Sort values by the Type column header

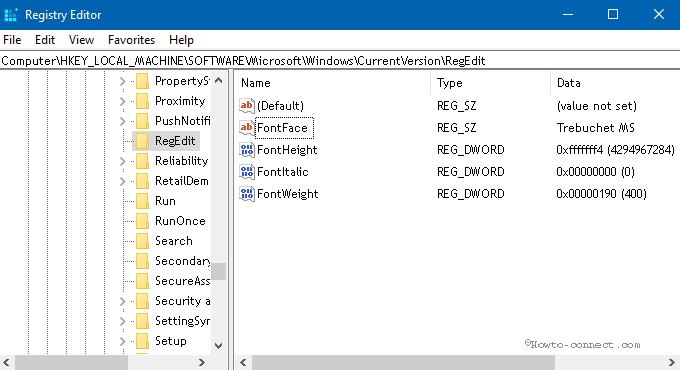pos(490,83)
